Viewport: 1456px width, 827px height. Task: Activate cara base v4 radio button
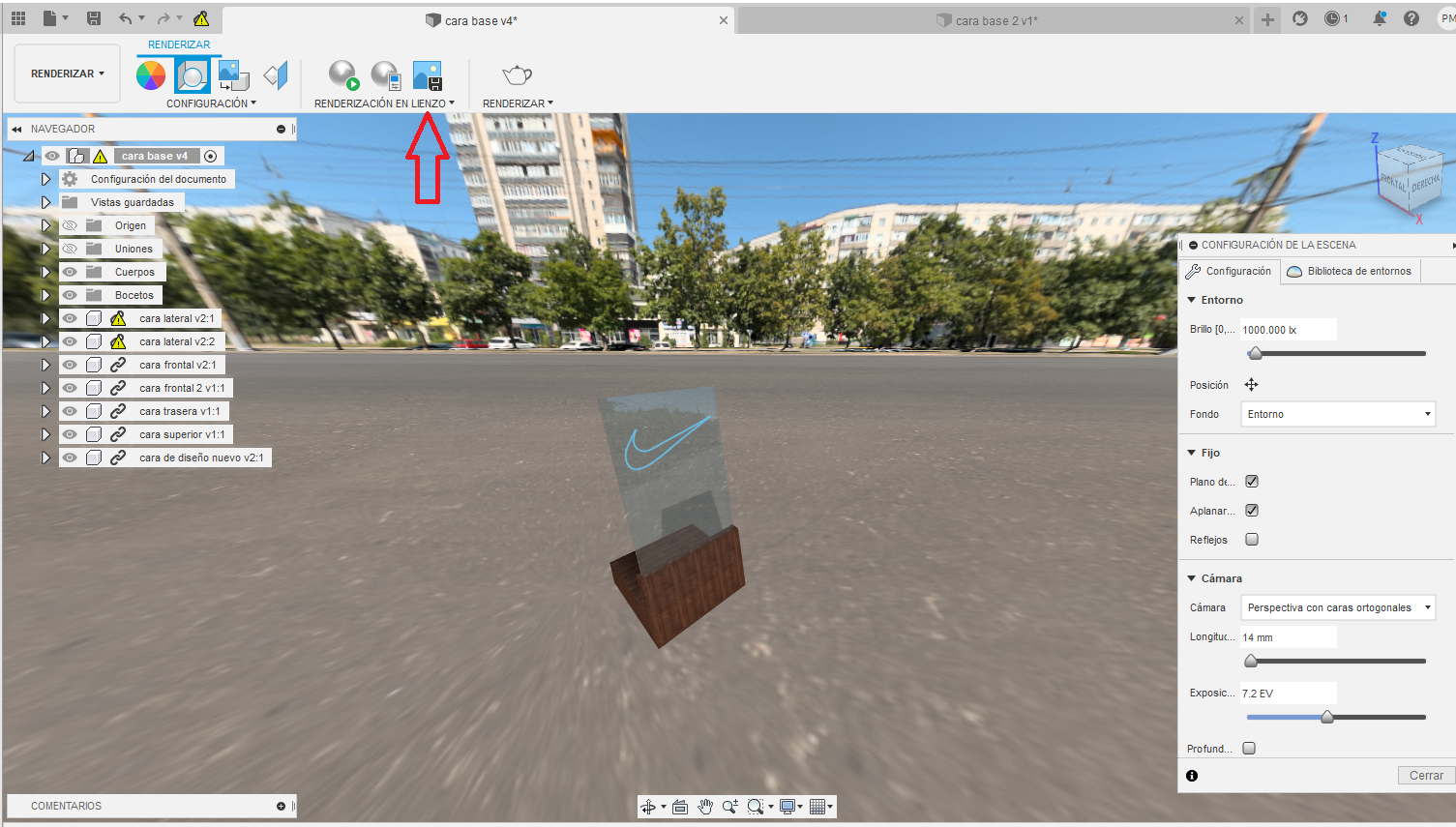[210, 156]
